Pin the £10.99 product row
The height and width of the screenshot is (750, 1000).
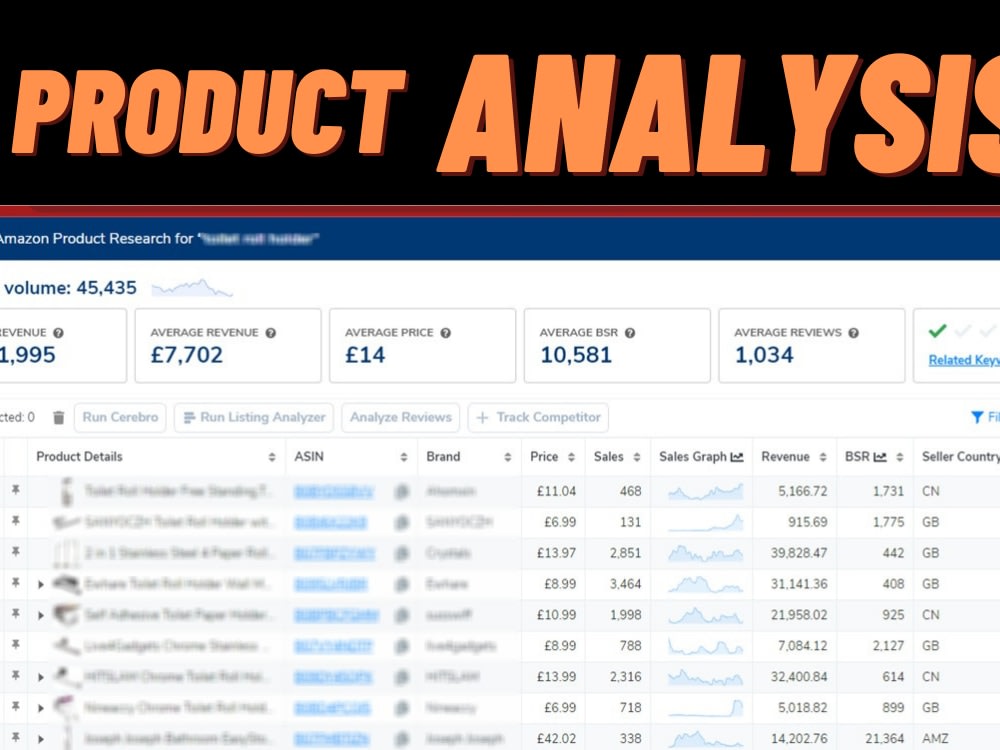point(15,614)
